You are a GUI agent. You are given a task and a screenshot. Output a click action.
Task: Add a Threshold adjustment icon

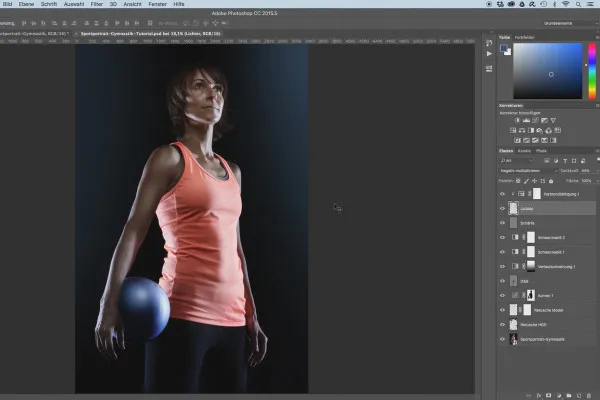click(x=535, y=140)
